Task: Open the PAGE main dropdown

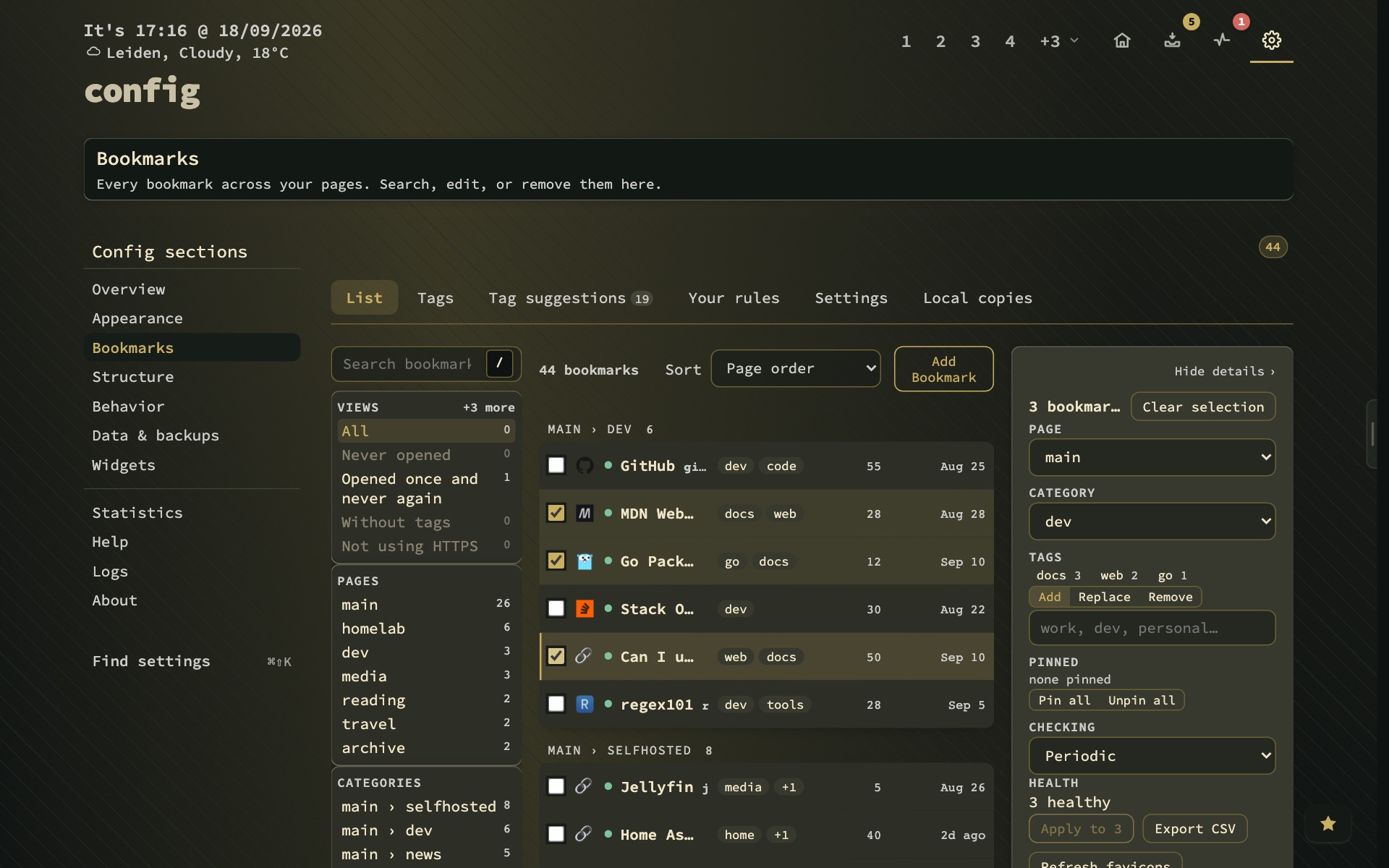Action: pyautogui.click(x=1152, y=458)
